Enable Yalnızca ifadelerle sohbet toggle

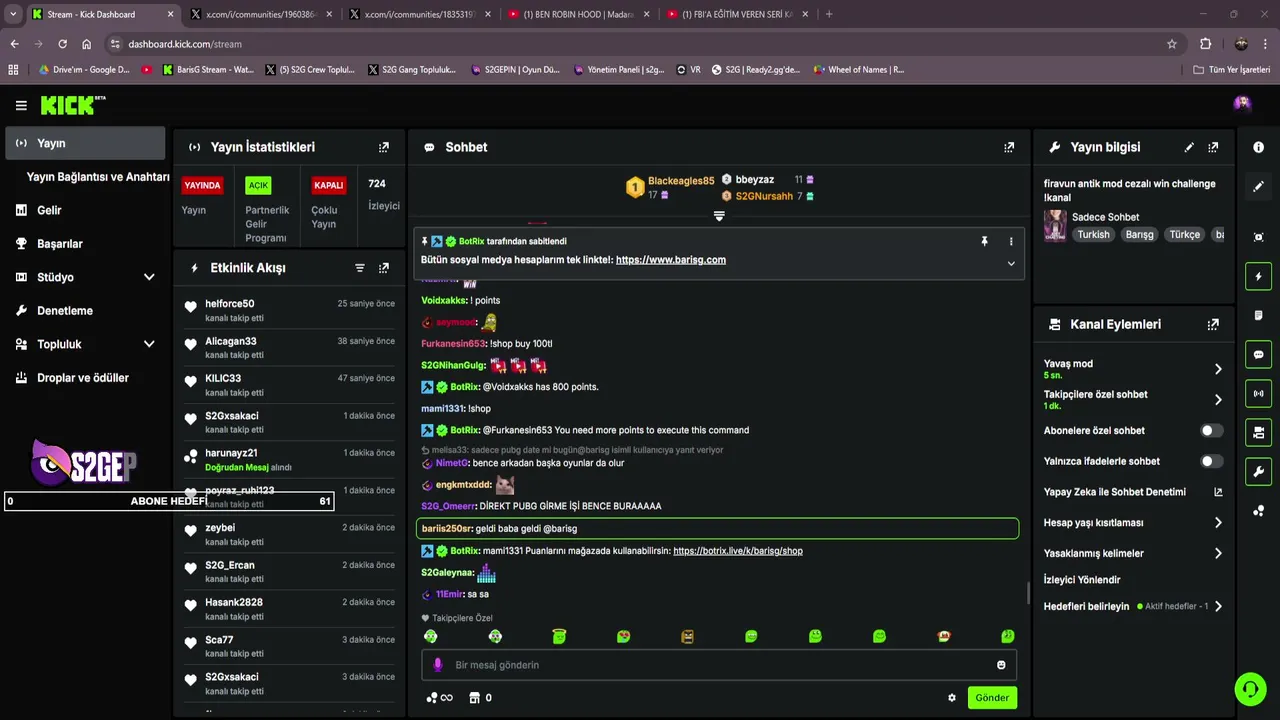1211,461
